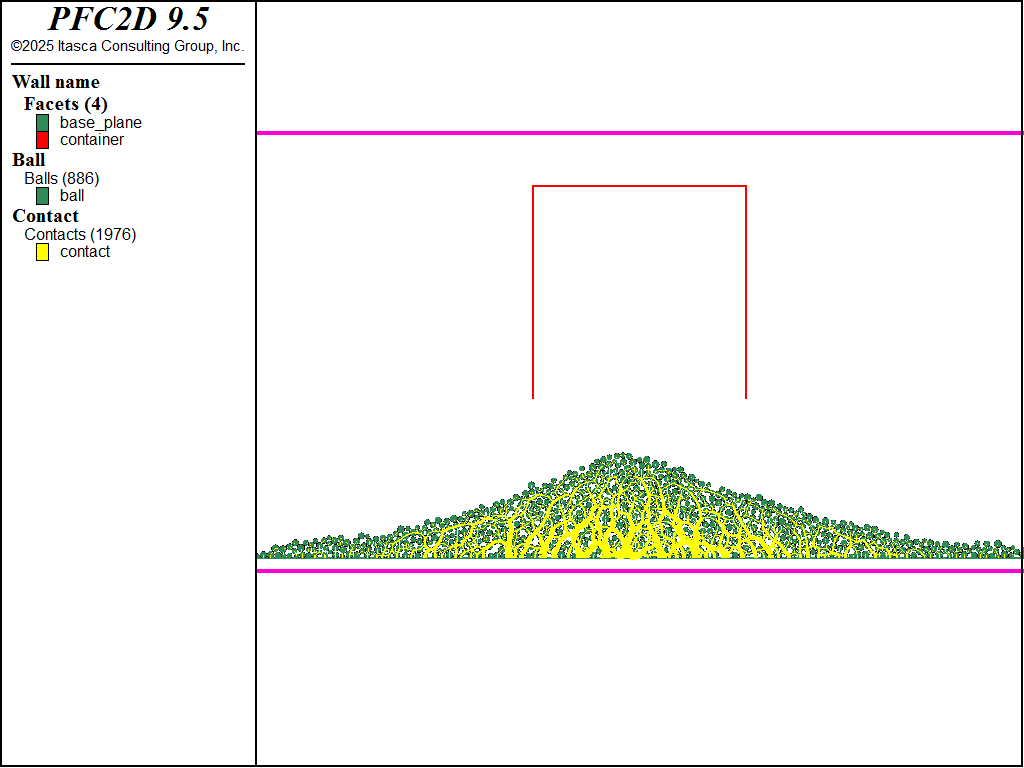The image size is (1024, 768).
Task: Select the 'Facets (4)' legend entry
Action: 65,104
